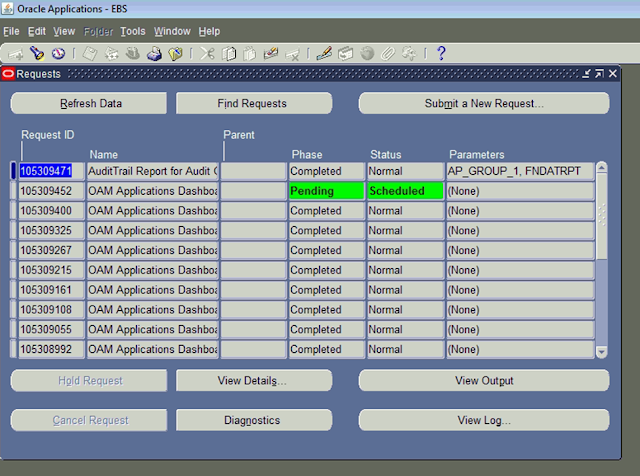Select Request ID 105309452 field
The height and width of the screenshot is (476, 640).
pos(51,191)
